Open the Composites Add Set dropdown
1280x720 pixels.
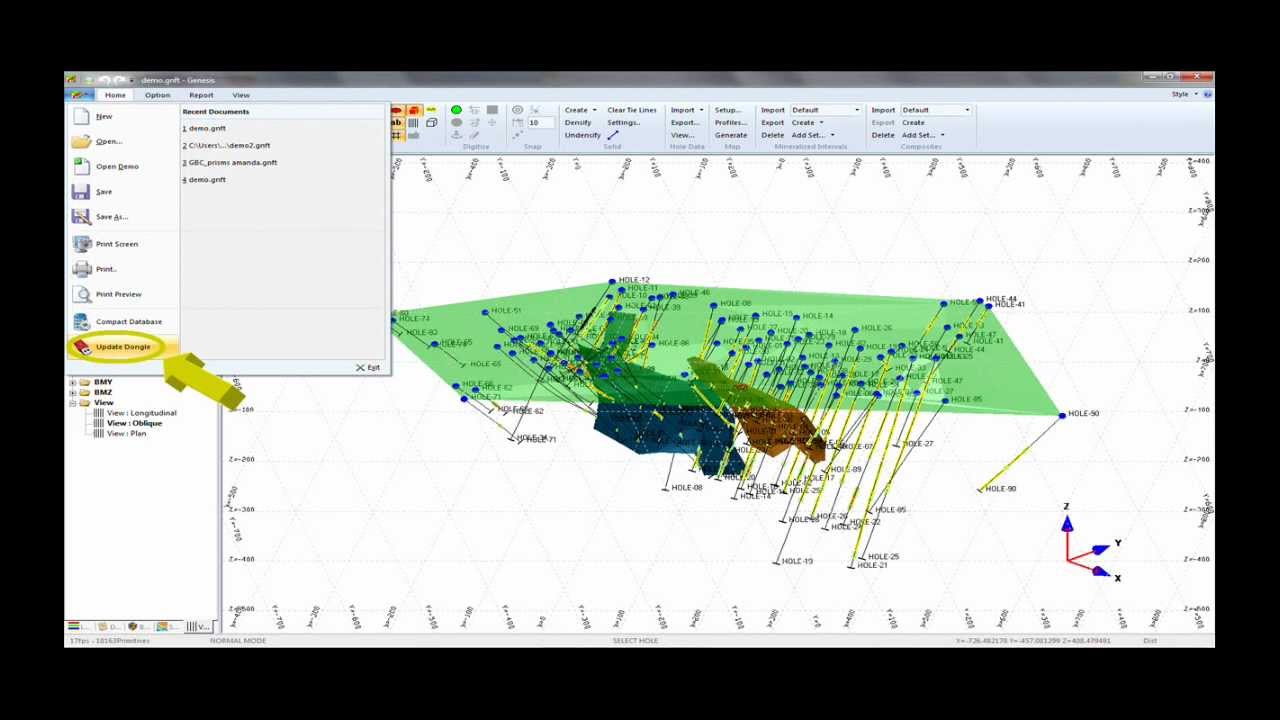pyautogui.click(x=923, y=135)
